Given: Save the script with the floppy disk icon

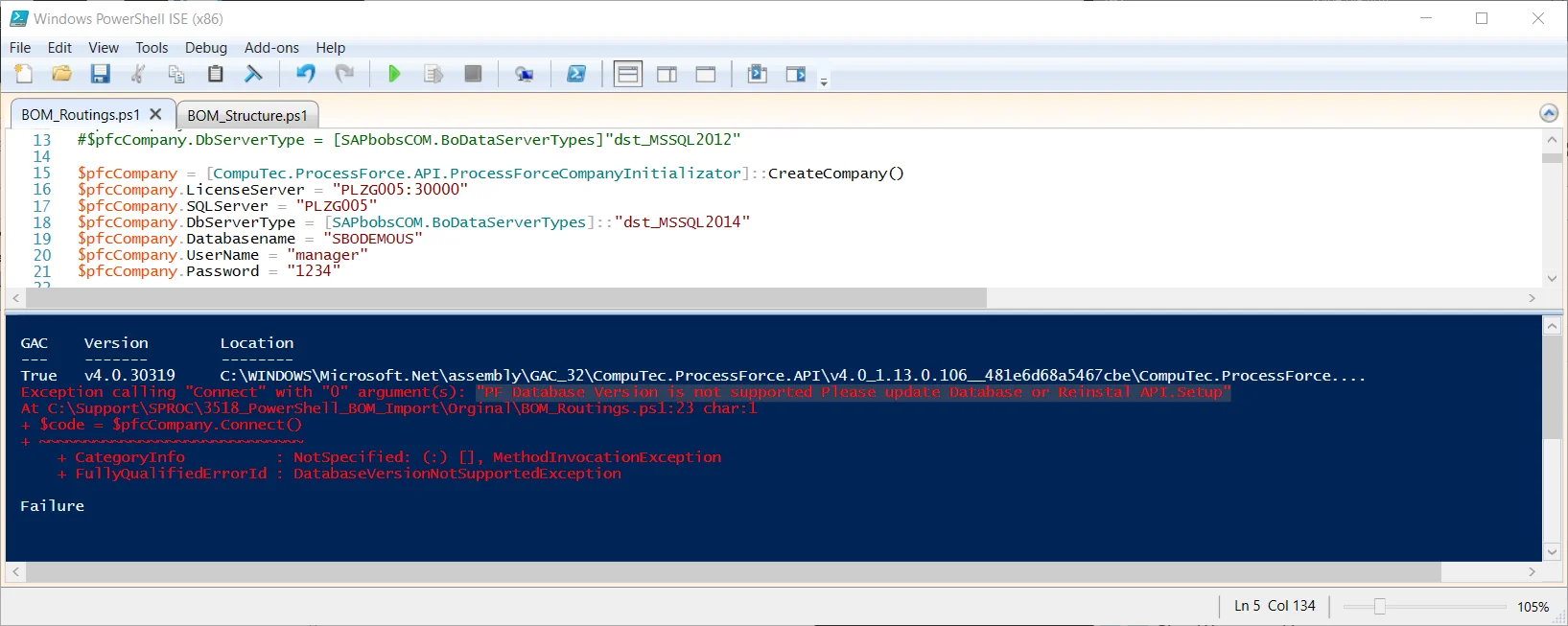Looking at the screenshot, I should tap(101, 74).
